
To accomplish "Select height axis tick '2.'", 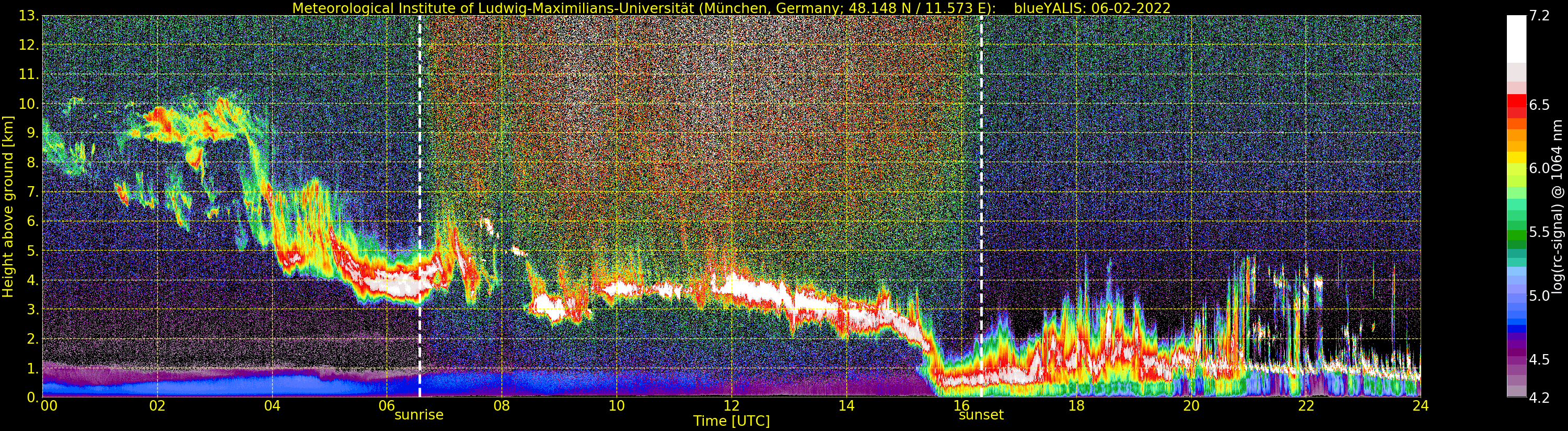I will coord(33,339).
